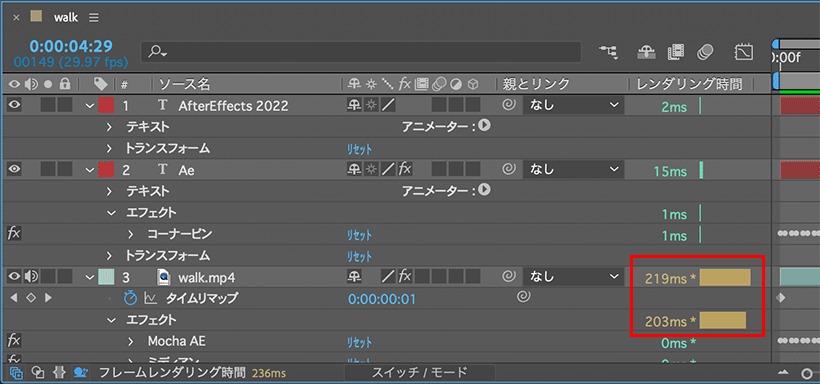Expand the Corner Pin effect
The image size is (820, 384).
point(131,234)
